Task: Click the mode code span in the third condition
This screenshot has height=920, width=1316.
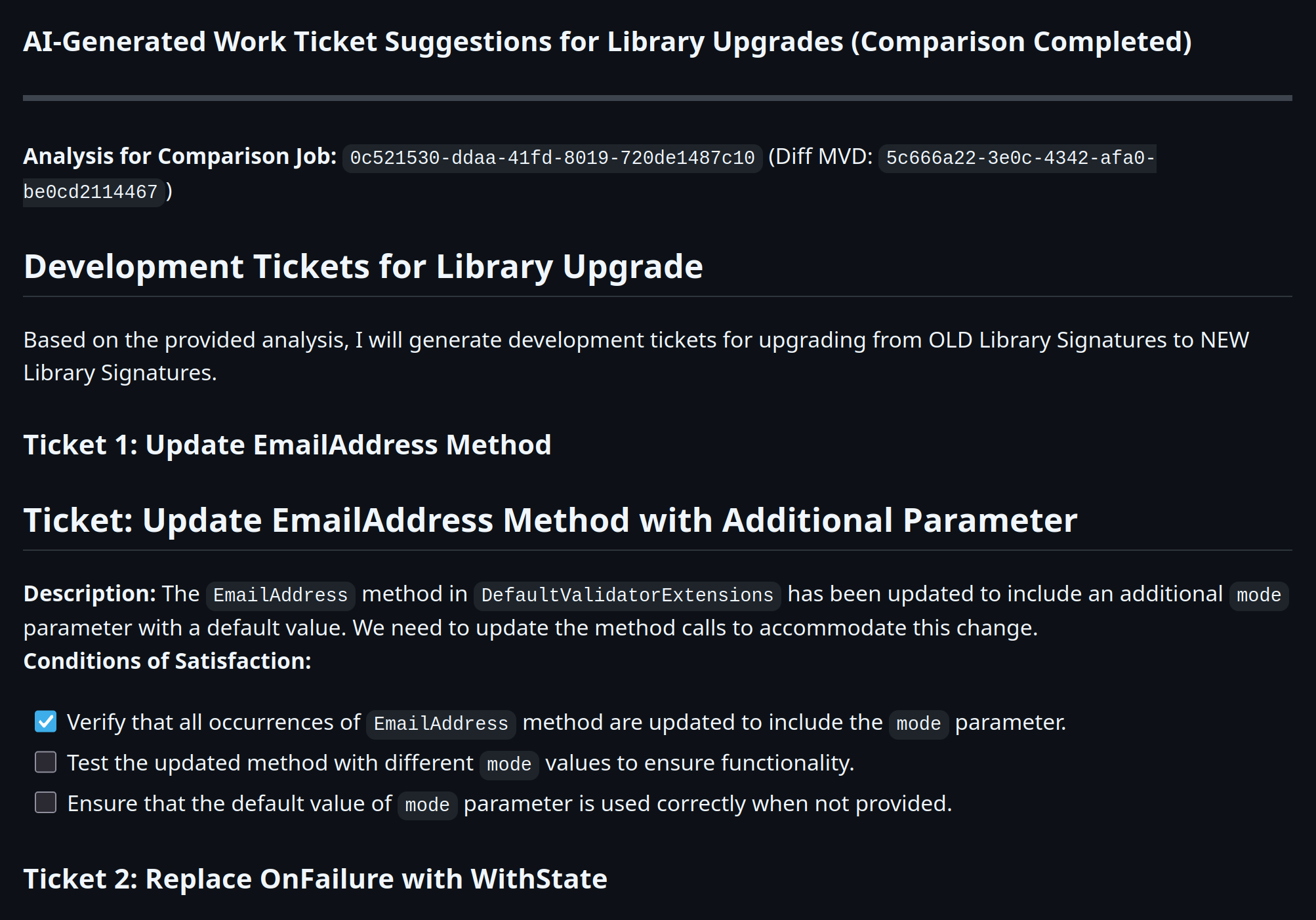Action: click(426, 805)
